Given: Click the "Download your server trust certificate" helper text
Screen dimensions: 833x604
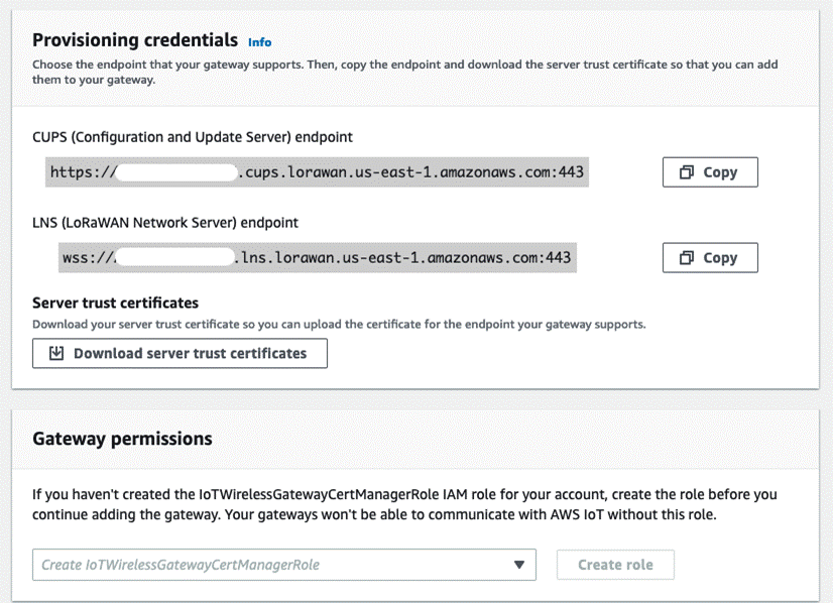Looking at the screenshot, I should click(339, 324).
